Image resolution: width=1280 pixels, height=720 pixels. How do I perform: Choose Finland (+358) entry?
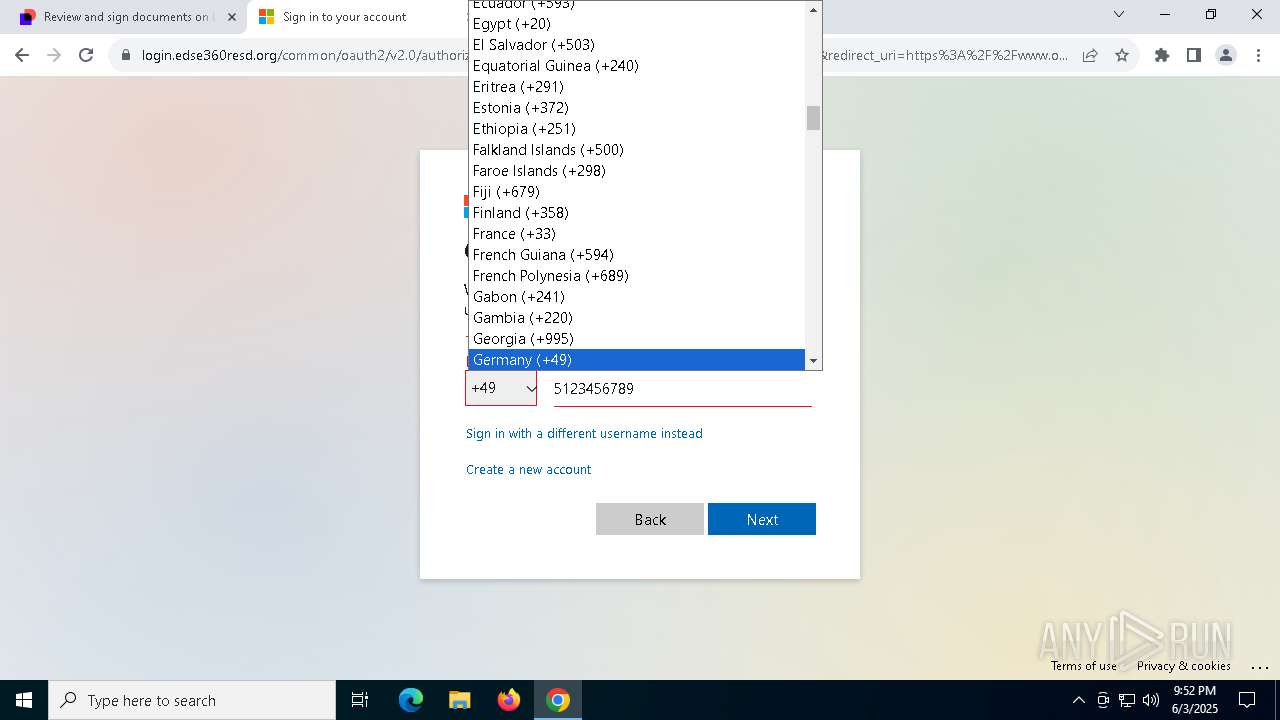[x=637, y=213]
